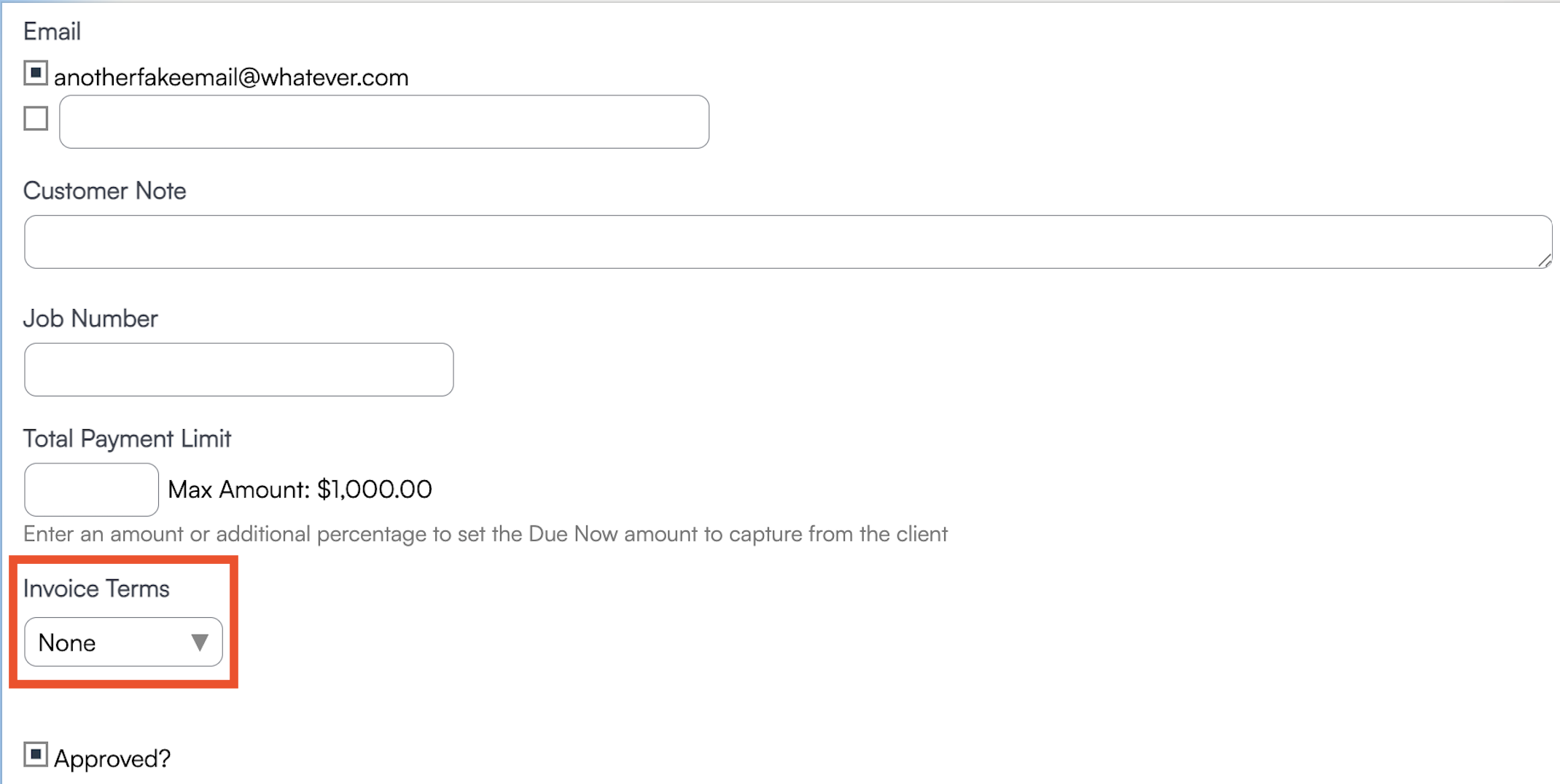Viewport: 1560px width, 784px height.
Task: Click the Job Number label
Action: coord(90,318)
